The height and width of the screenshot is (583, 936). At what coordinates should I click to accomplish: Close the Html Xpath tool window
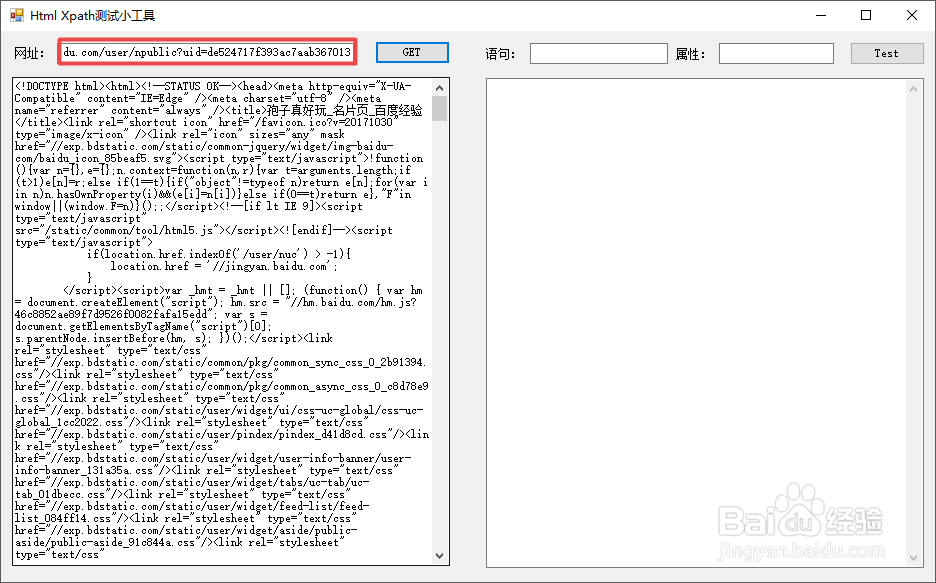point(912,16)
